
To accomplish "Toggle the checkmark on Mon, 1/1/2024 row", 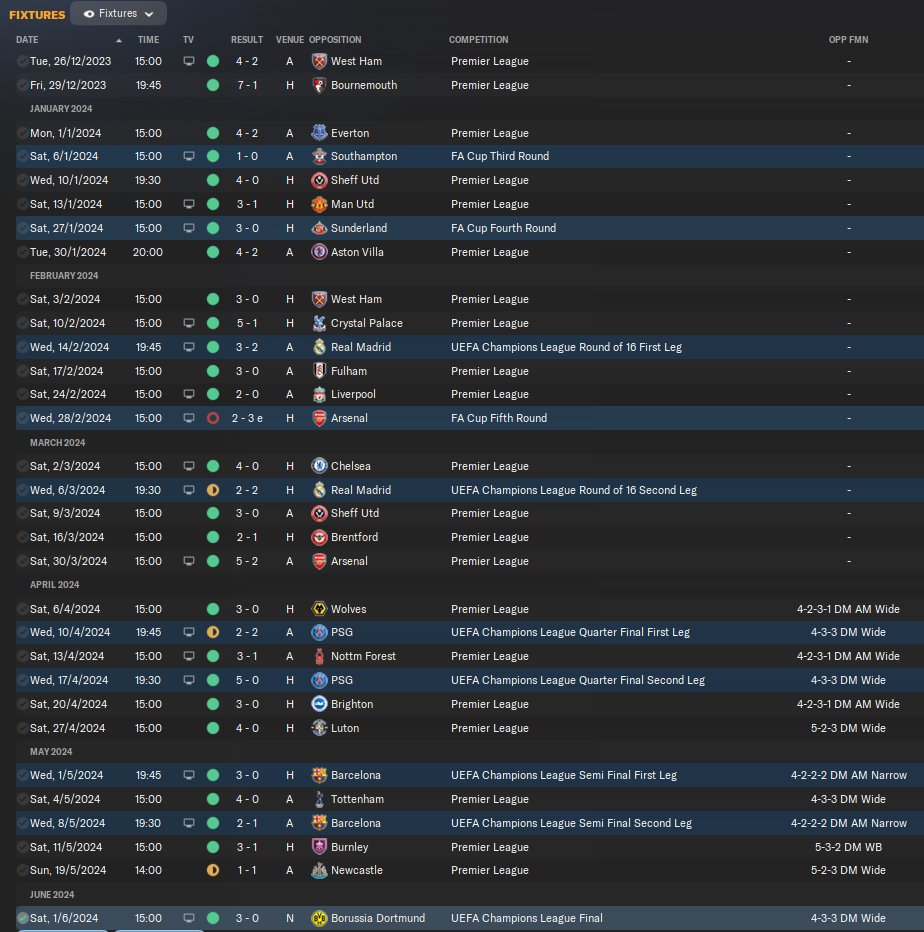I will 23,133.
